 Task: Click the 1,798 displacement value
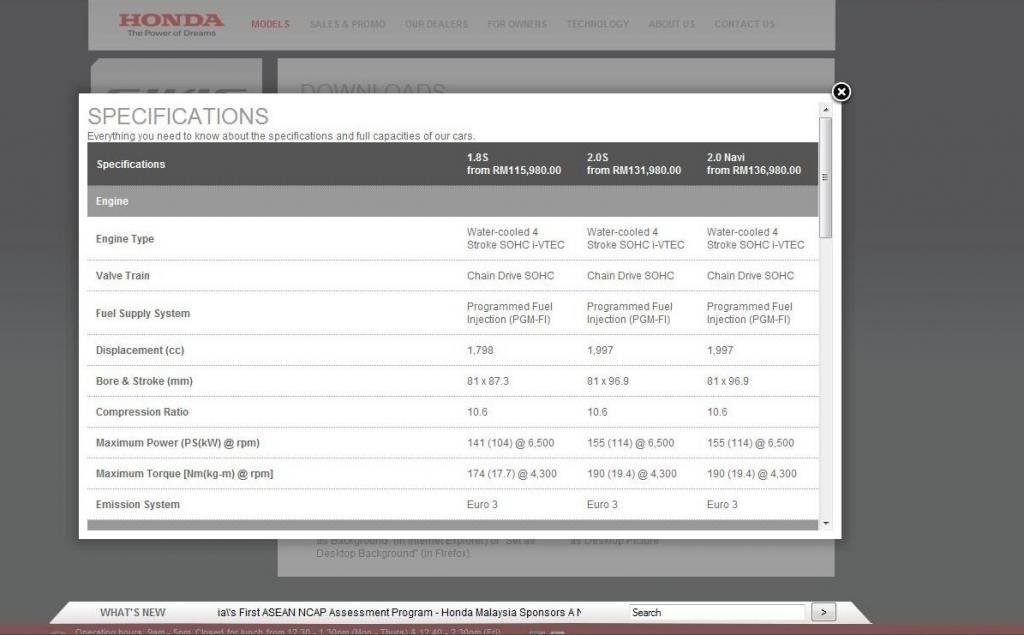click(x=480, y=350)
